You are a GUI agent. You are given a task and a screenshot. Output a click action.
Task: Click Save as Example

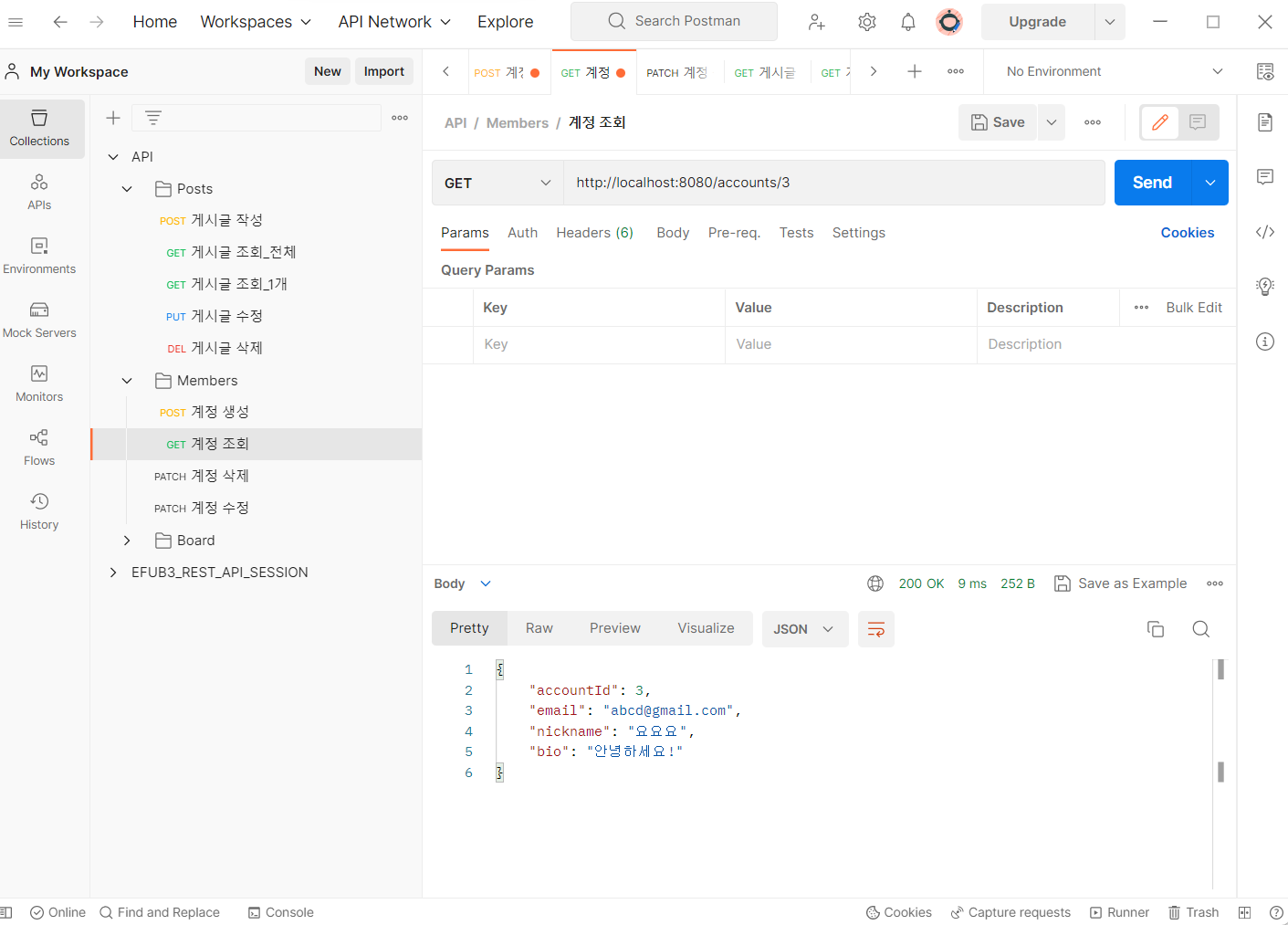coord(1121,583)
